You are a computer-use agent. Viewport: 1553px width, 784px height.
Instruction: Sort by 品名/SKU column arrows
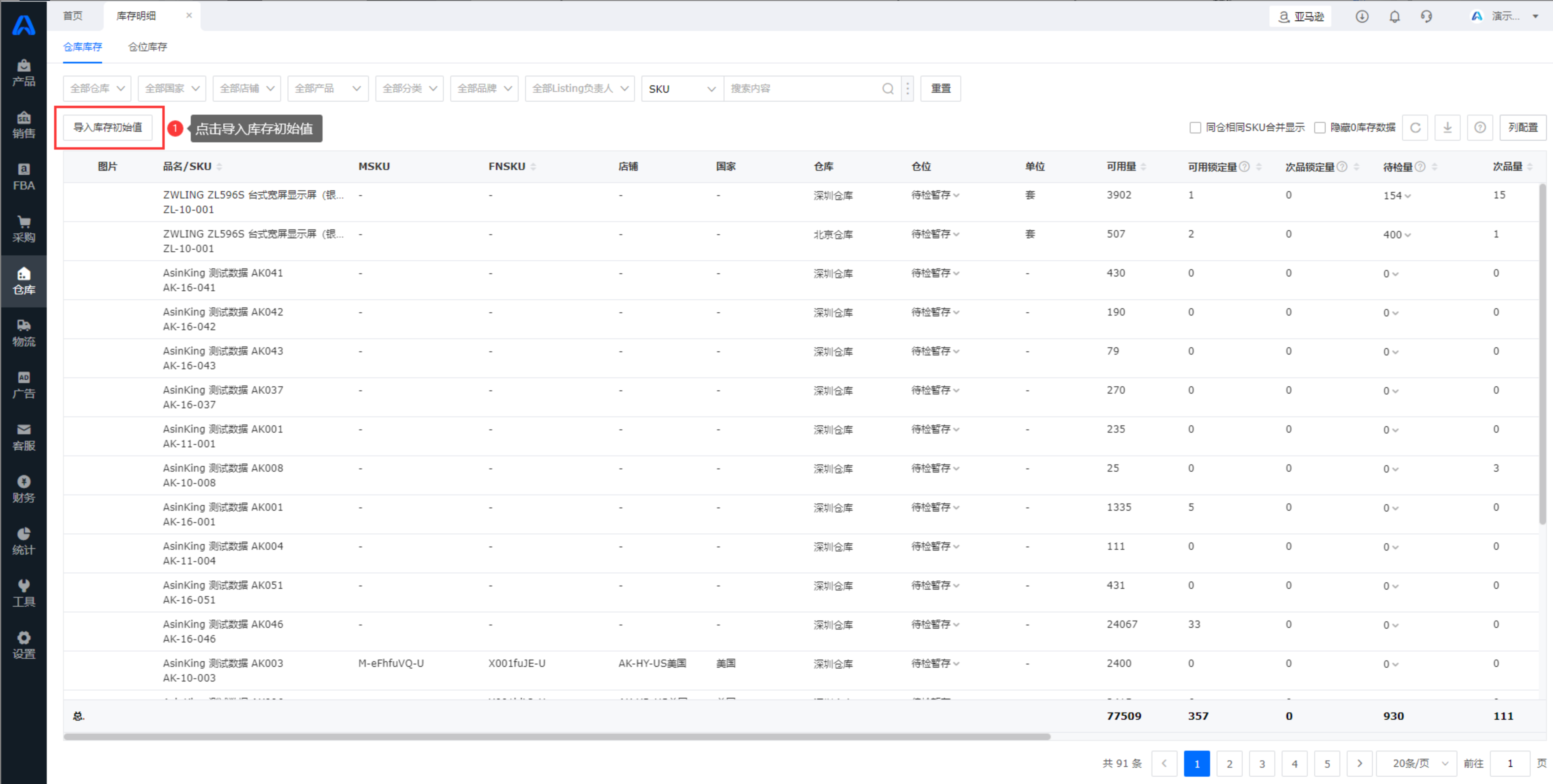point(219,167)
